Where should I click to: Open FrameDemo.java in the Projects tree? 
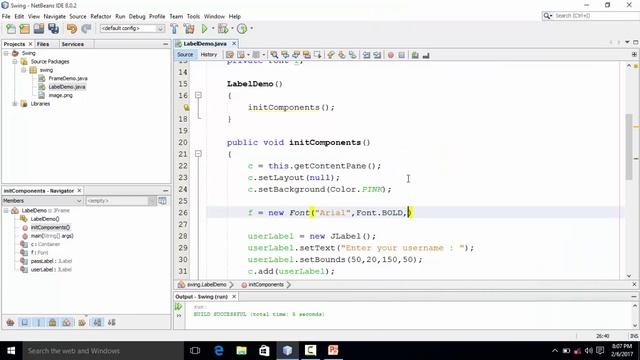68,78
